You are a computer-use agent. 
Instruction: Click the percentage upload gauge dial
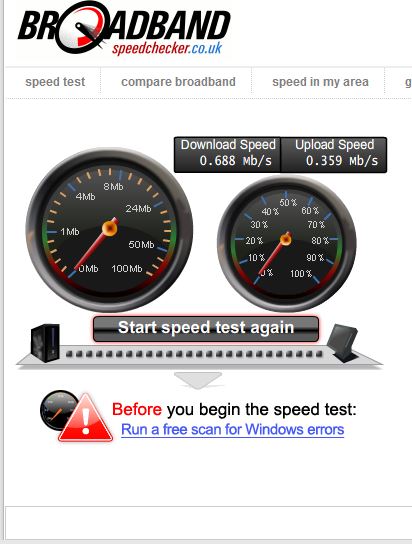286,243
